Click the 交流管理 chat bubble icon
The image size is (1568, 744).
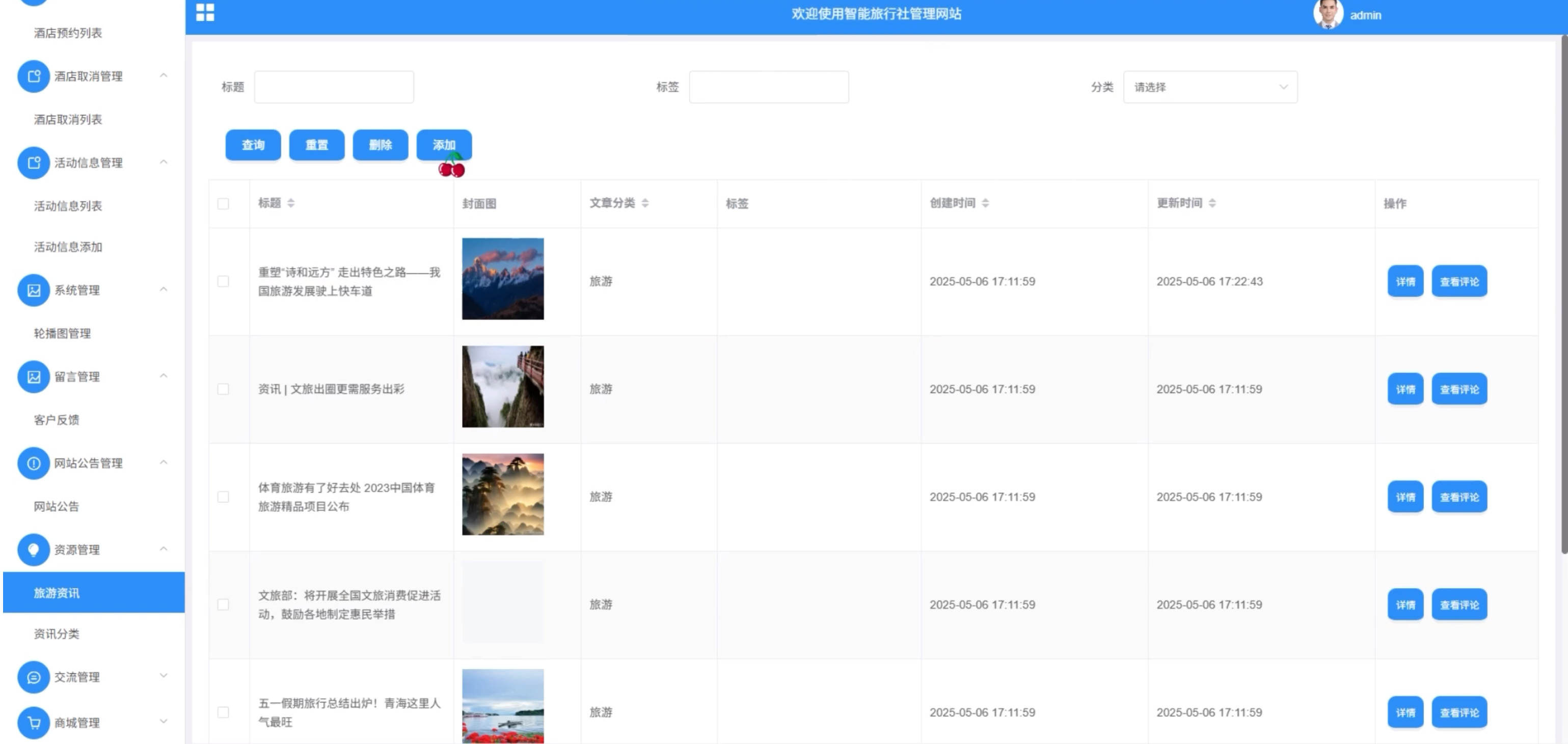[34, 677]
